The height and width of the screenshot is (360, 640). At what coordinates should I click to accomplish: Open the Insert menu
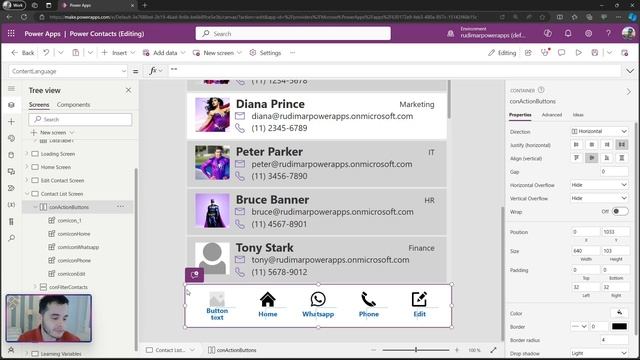tap(118, 53)
